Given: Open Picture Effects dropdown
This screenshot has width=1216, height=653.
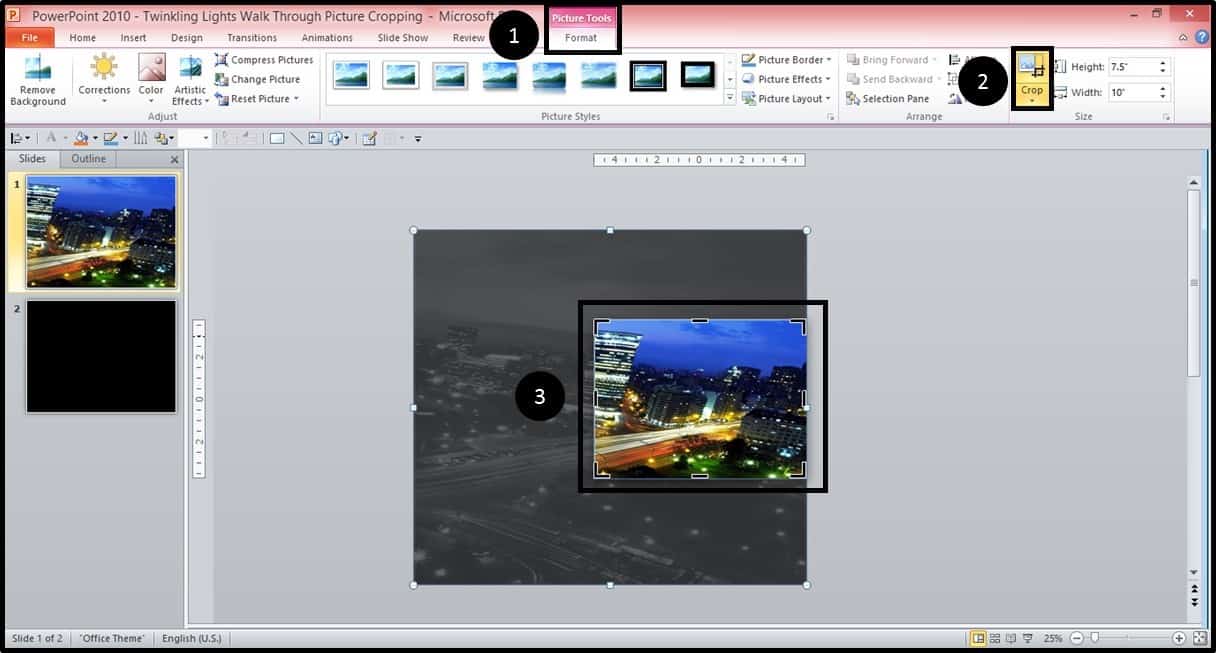Looking at the screenshot, I should [x=787, y=79].
